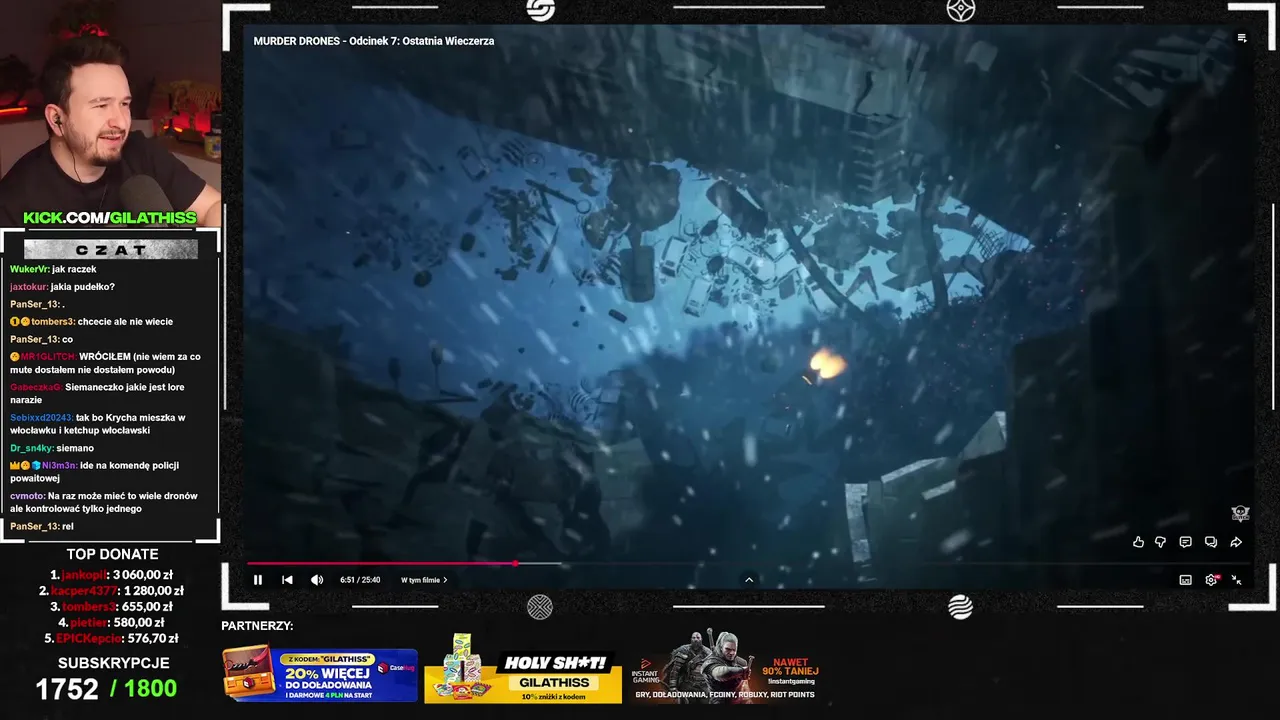Select Sebixxd20243's ketchup włocławski message
The height and width of the screenshot is (720, 1280).
coord(98,424)
